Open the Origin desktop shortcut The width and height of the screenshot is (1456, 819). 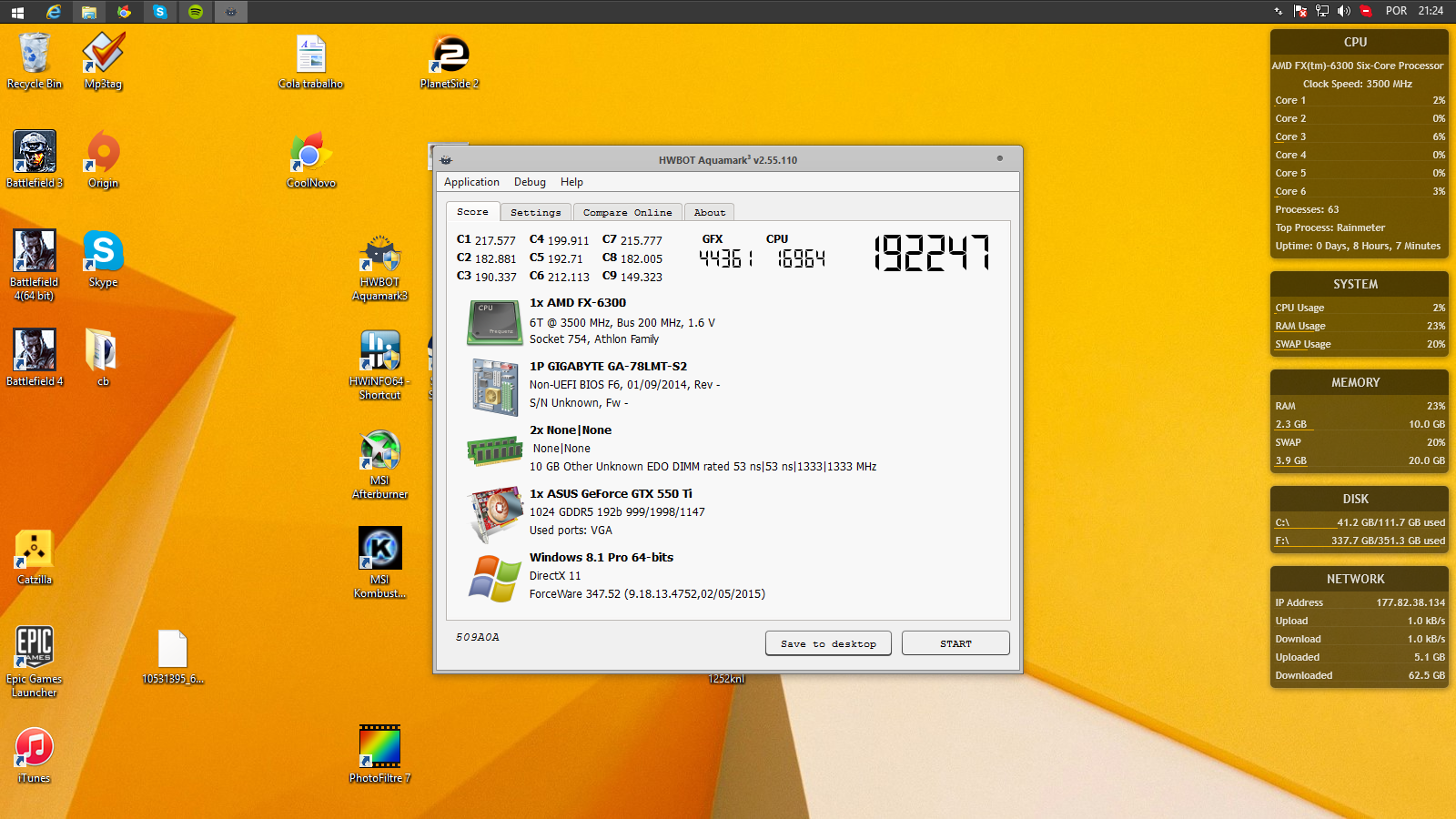point(103,159)
